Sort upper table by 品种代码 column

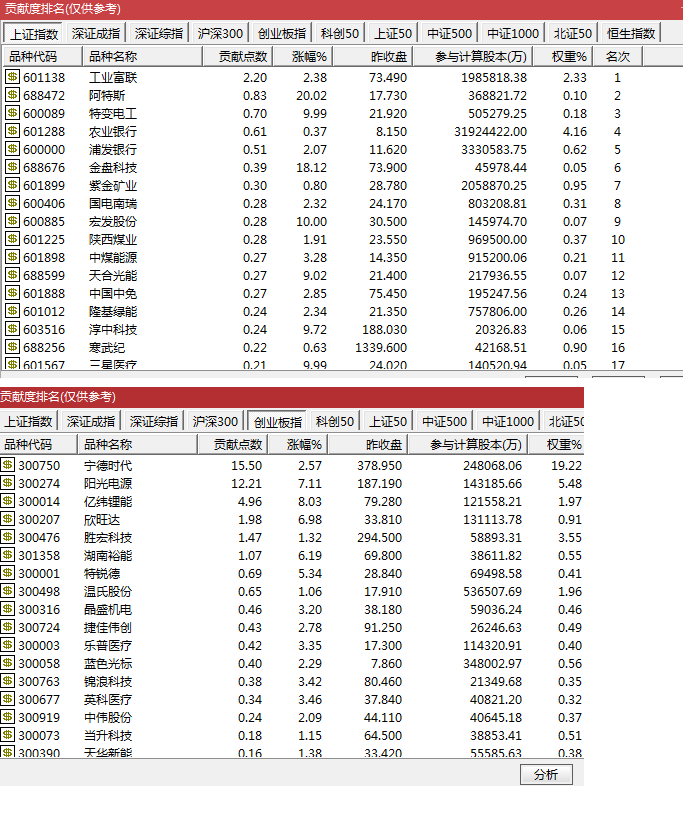[43, 56]
